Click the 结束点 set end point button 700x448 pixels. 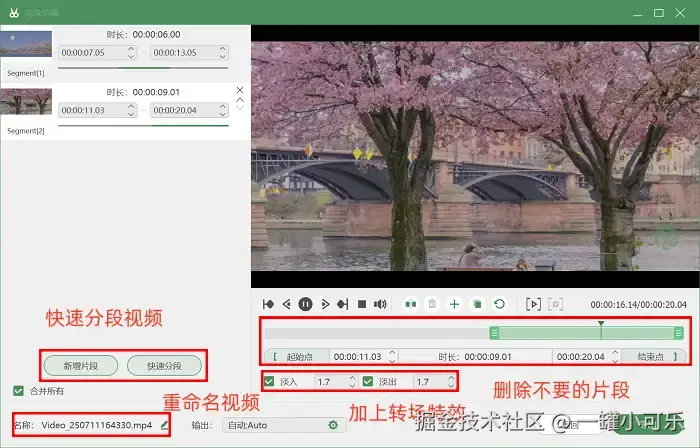654,357
